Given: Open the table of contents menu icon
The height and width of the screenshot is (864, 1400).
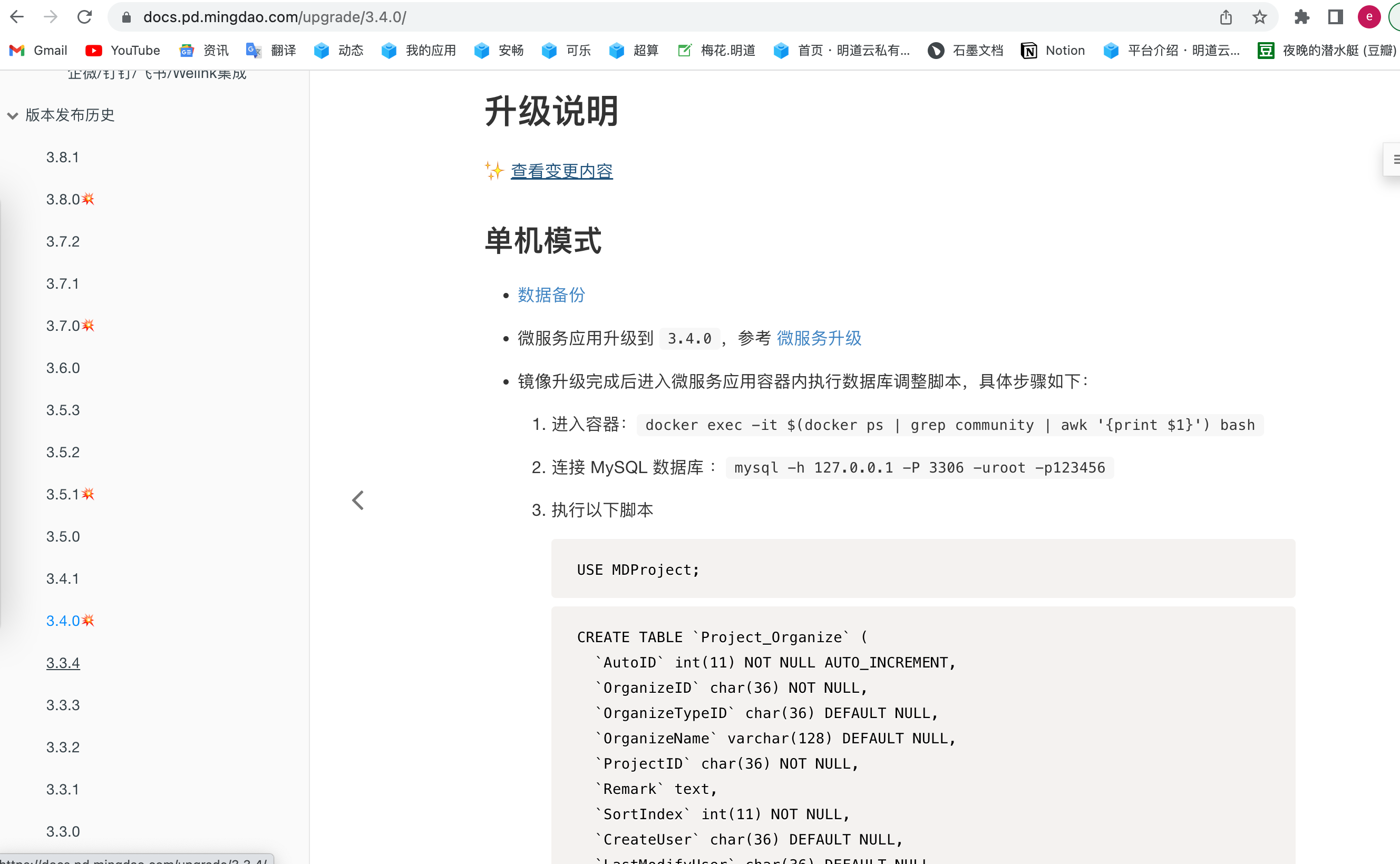Looking at the screenshot, I should click(x=1395, y=160).
